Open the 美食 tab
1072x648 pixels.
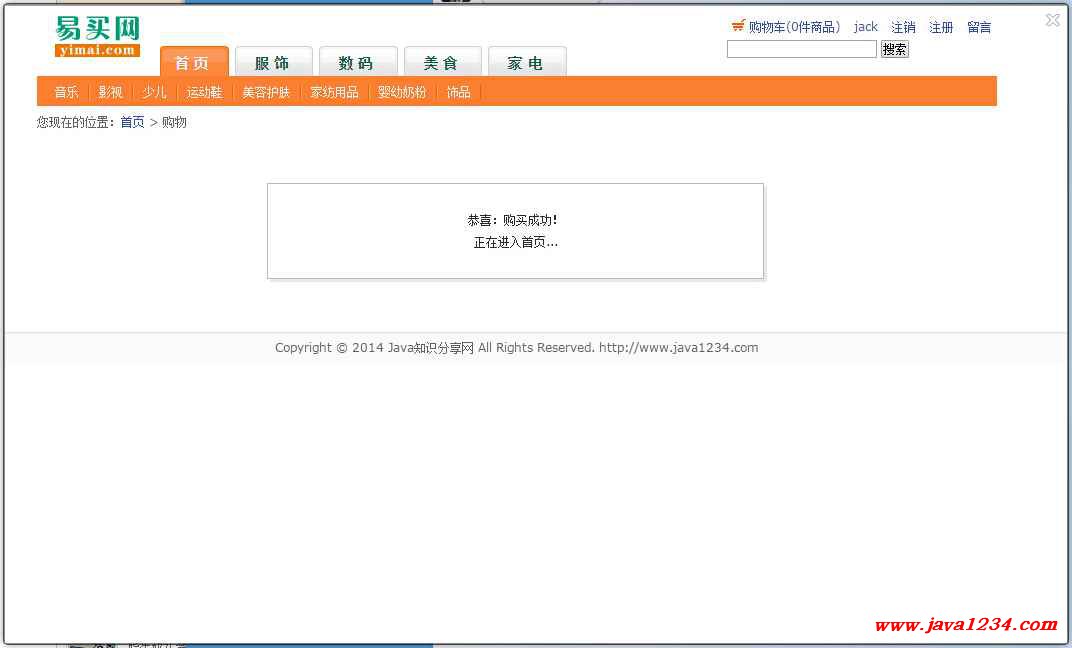coord(442,62)
